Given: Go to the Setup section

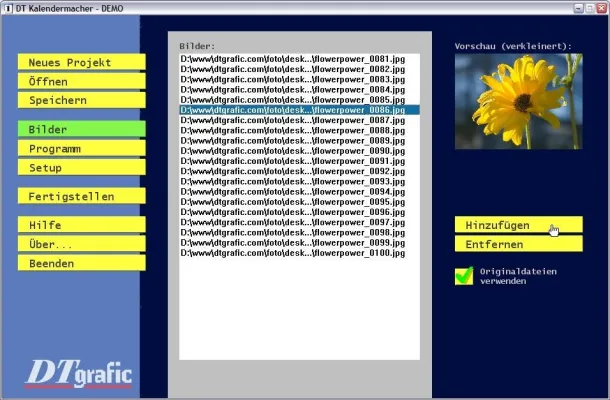Looking at the screenshot, I should point(81,167).
